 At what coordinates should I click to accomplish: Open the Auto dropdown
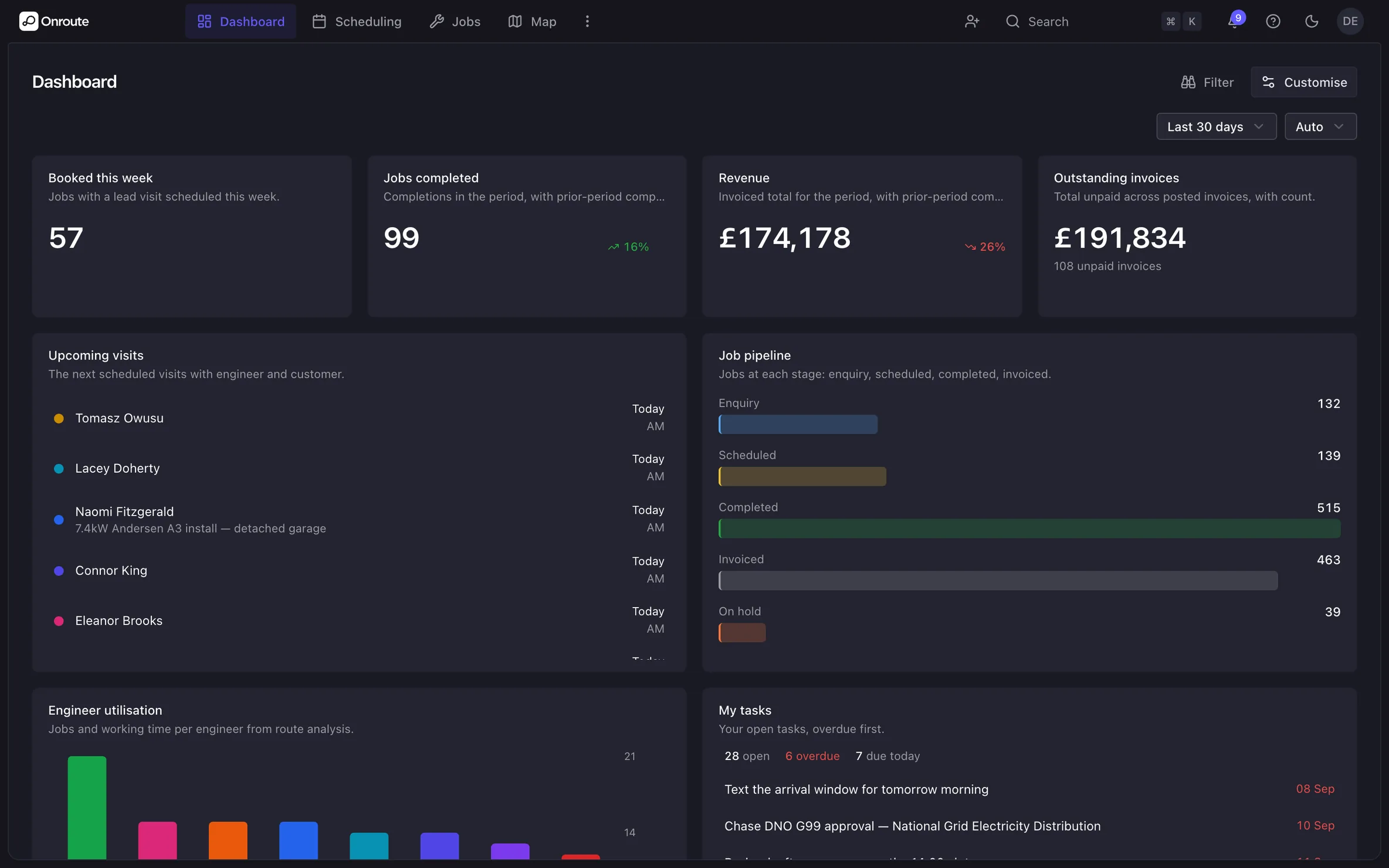tap(1320, 127)
